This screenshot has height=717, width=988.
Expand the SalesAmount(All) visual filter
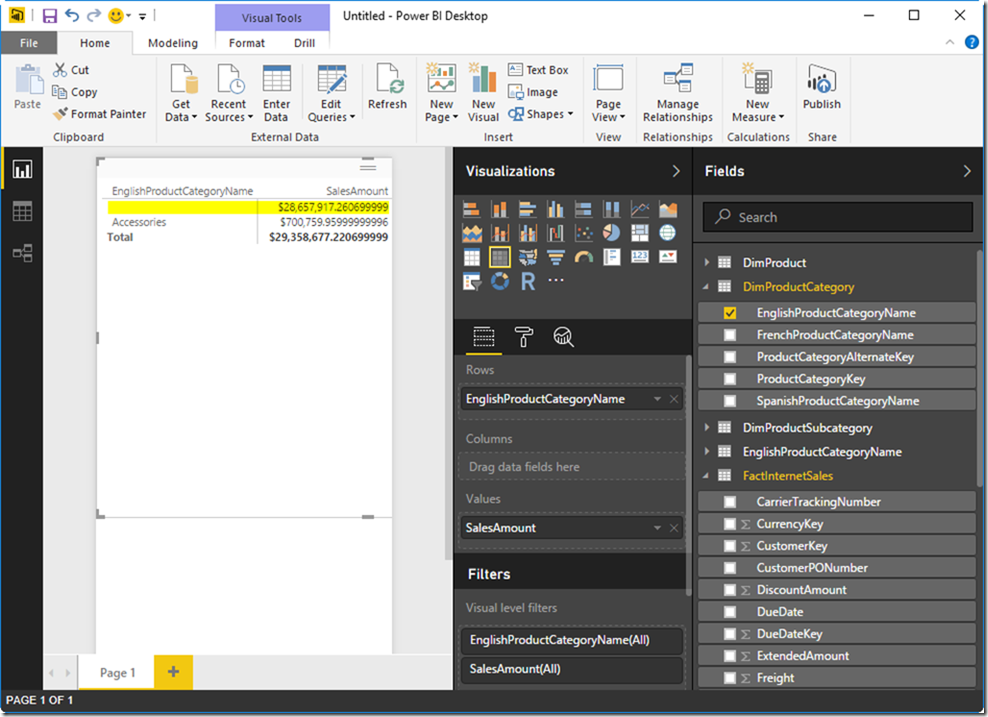572,669
